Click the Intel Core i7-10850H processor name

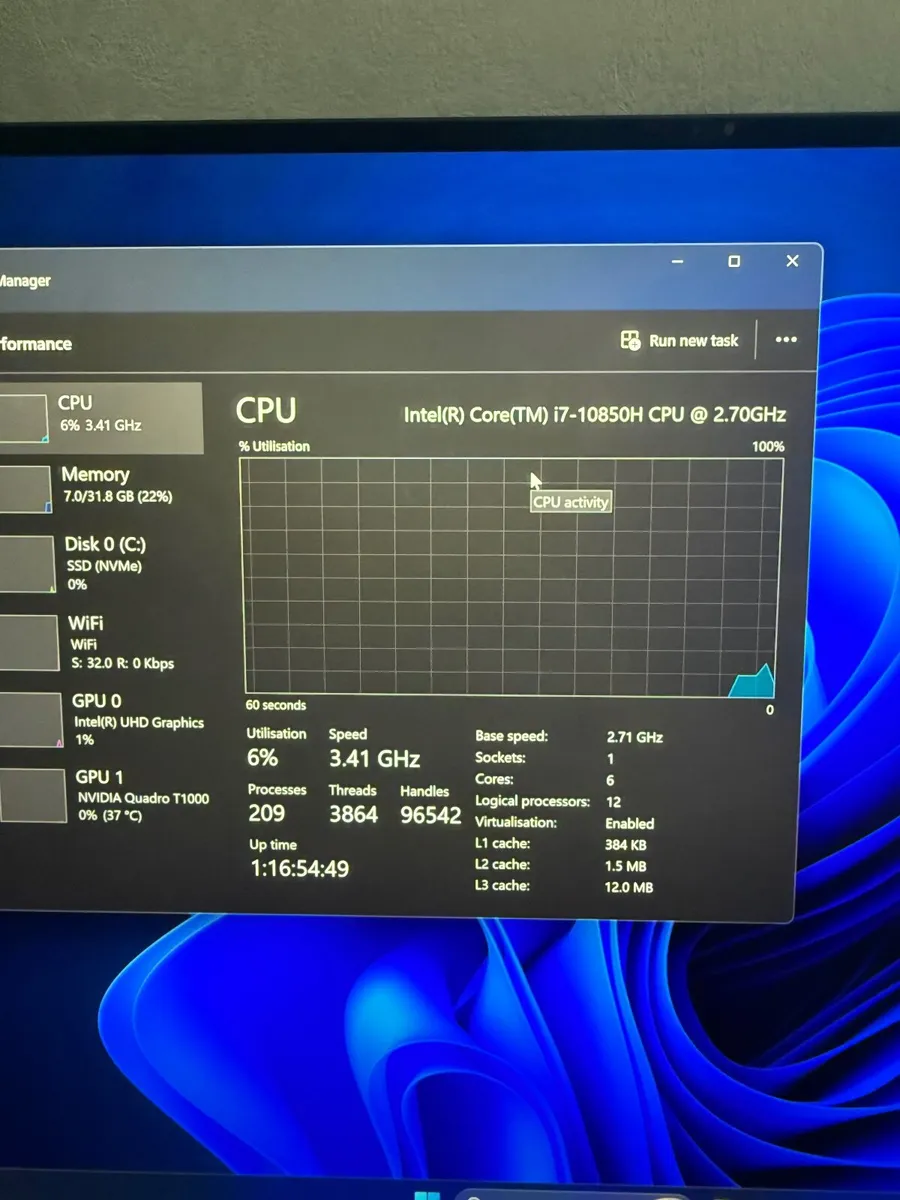click(x=595, y=414)
